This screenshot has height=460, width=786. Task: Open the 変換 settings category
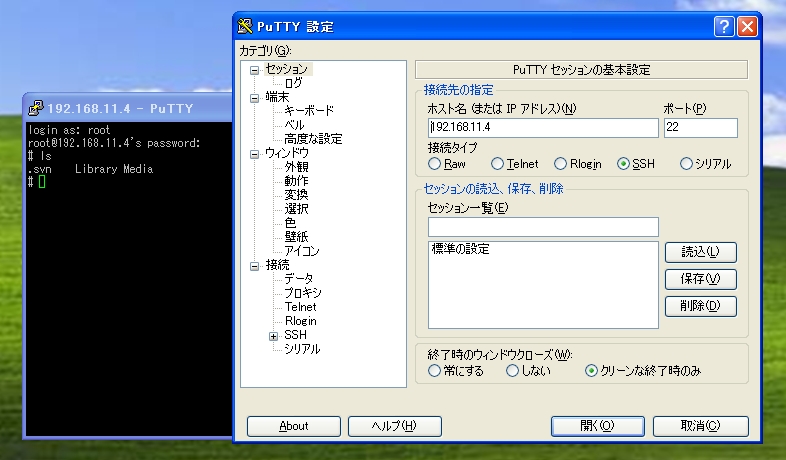pos(296,195)
